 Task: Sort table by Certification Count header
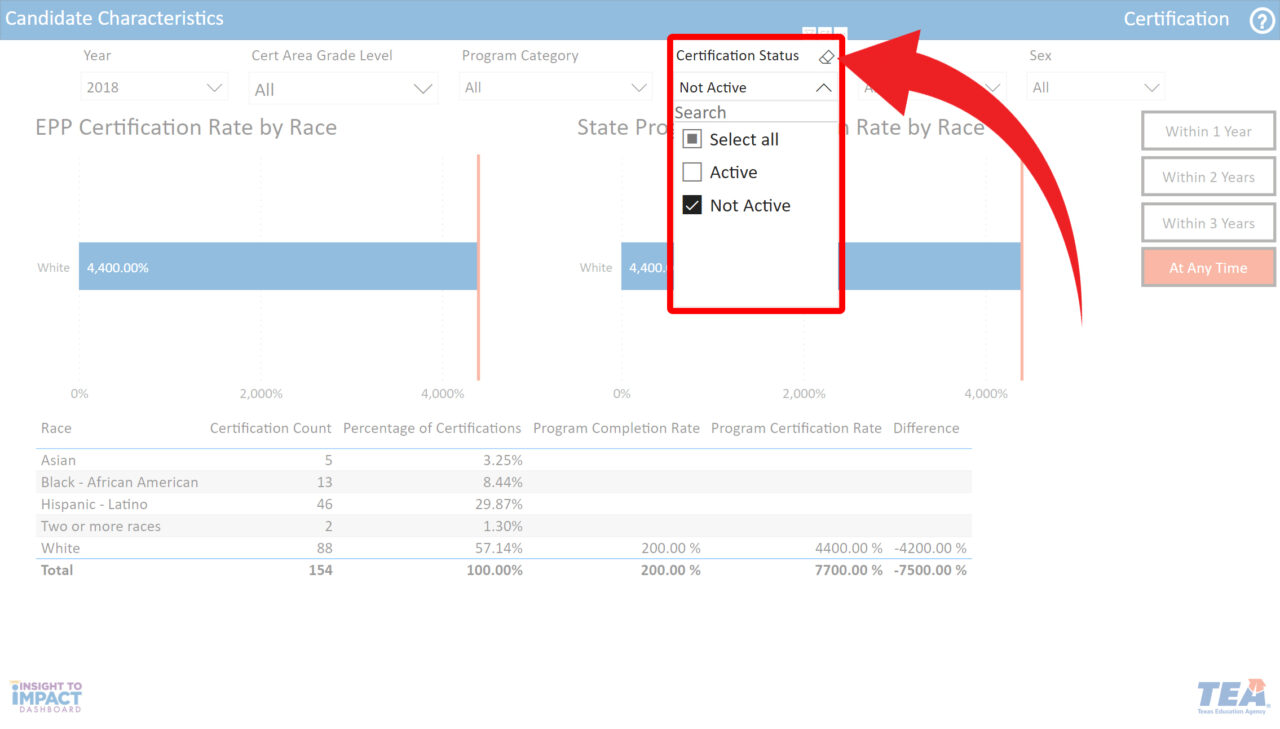tap(270, 428)
